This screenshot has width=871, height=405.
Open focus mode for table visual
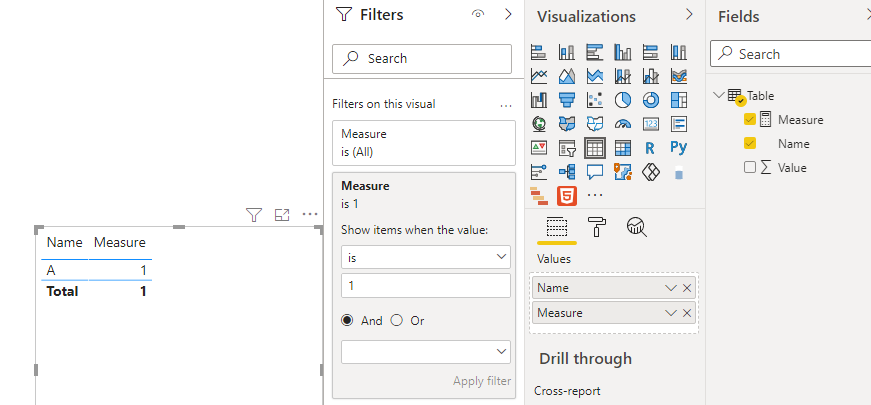click(282, 215)
